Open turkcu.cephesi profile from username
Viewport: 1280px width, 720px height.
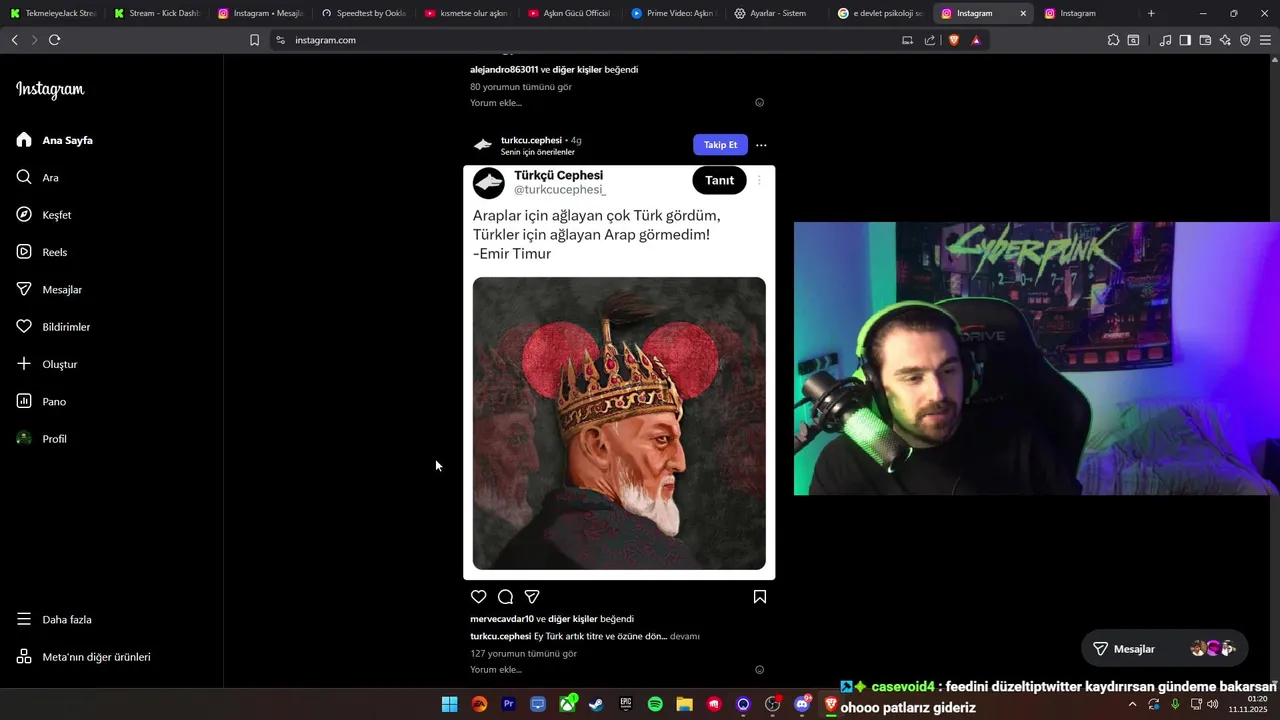pyautogui.click(x=531, y=140)
